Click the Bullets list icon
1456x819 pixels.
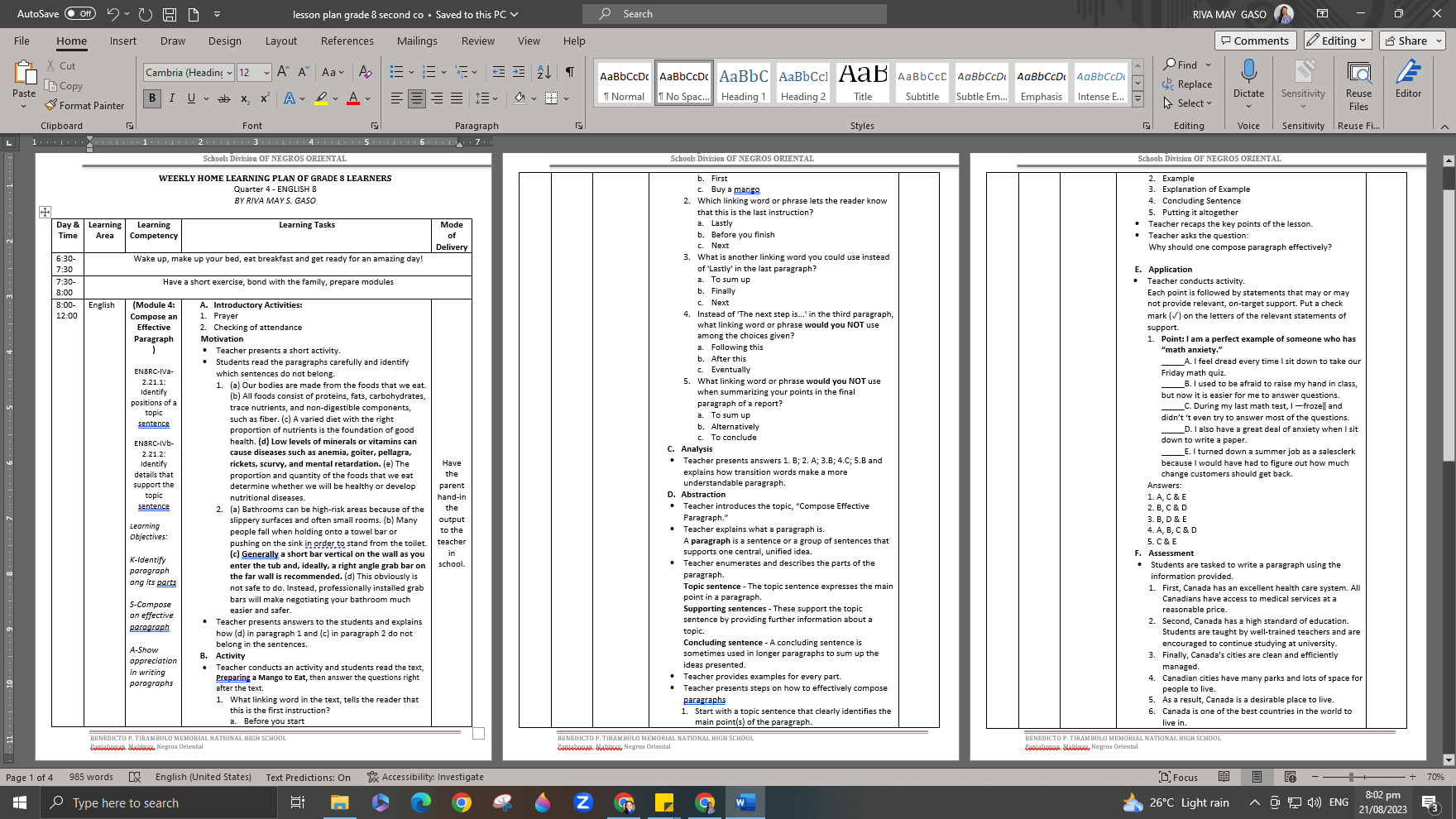point(397,72)
